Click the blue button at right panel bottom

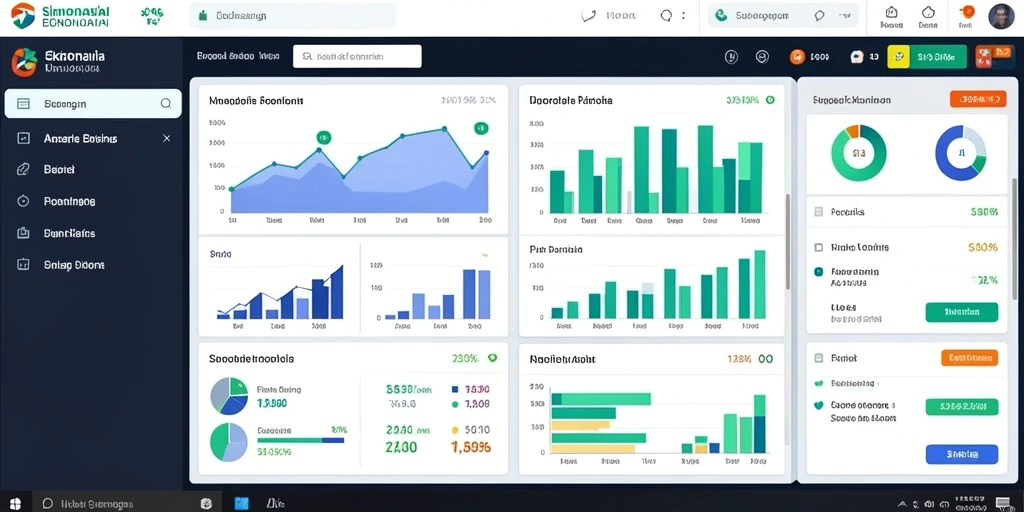coord(962,454)
